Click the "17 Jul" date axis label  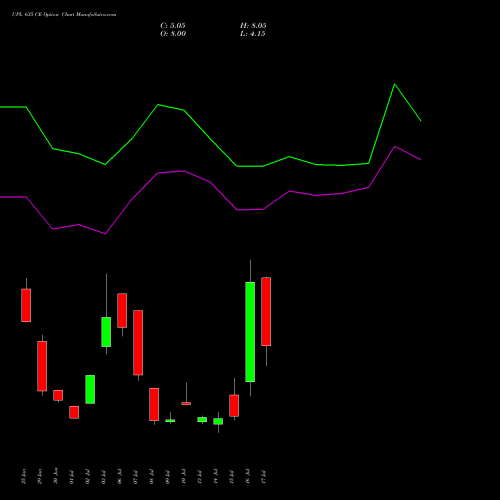pyautogui.click(x=264, y=477)
